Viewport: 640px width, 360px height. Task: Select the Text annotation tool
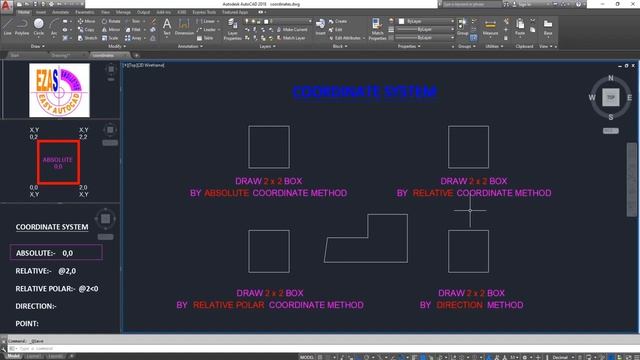pyautogui.click(x=167, y=27)
